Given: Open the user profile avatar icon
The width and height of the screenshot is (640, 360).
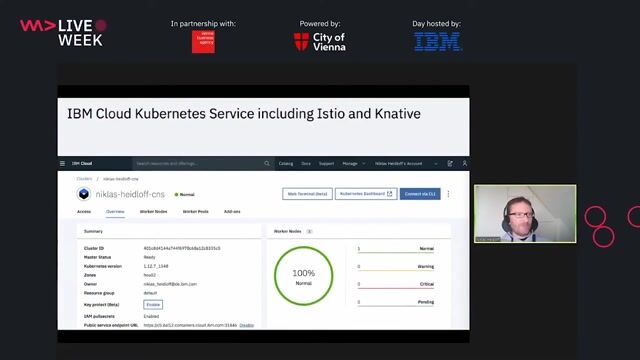Looking at the screenshot, I should (464, 163).
